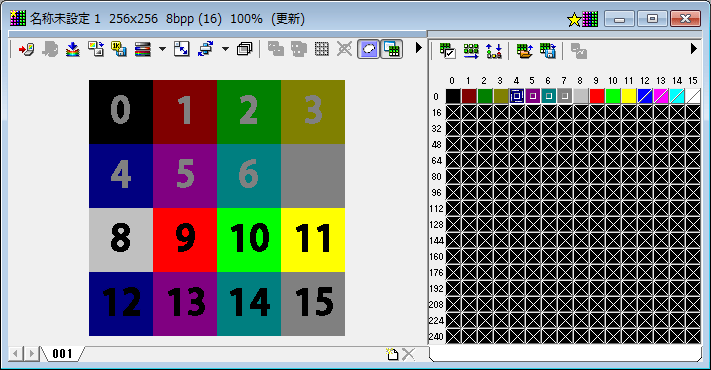711x370 pixels.
Task: Click the tab scroll left arrow
Action: pos(16,354)
